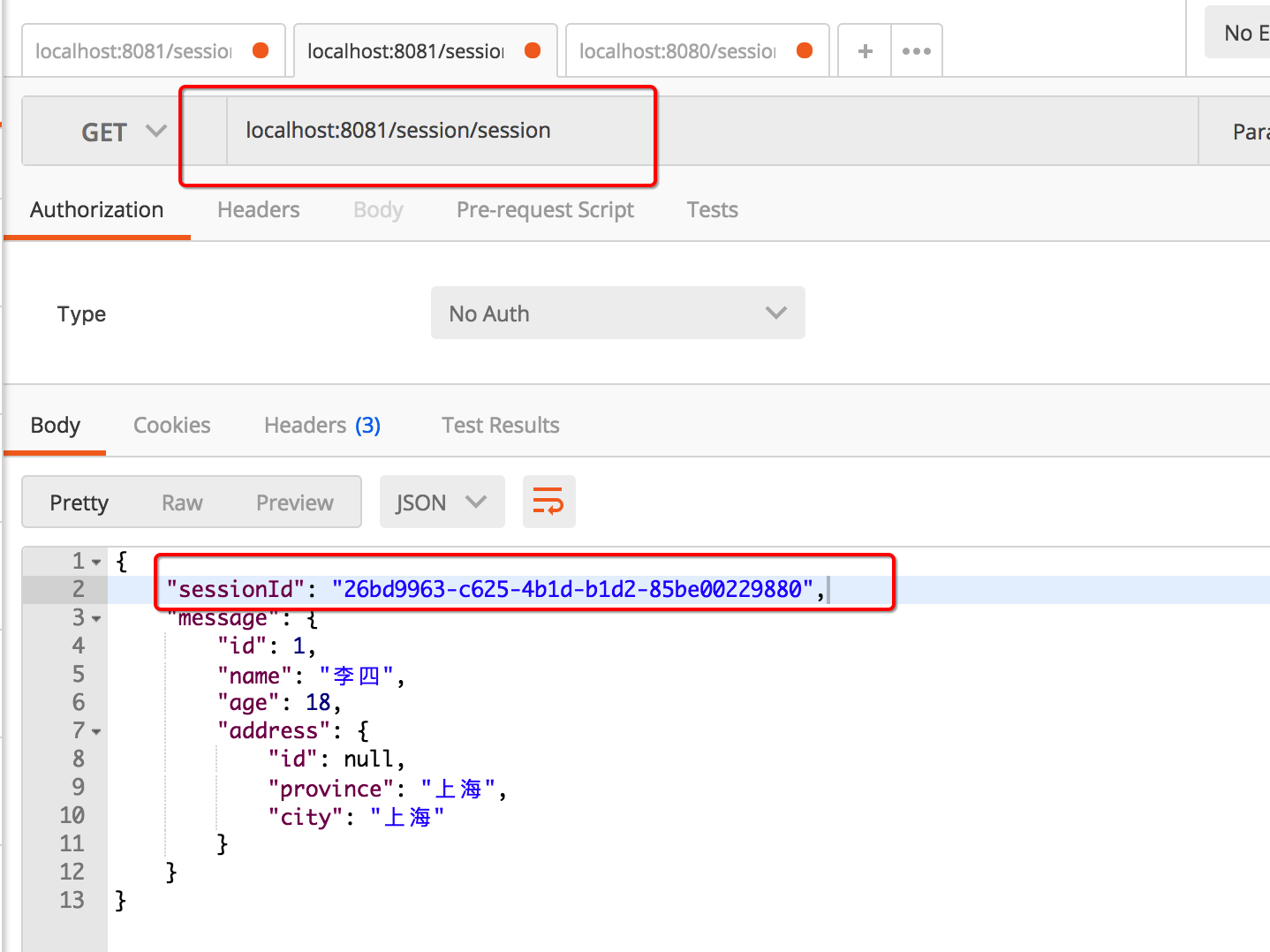Switch to response Cookies tab
The image size is (1270, 952).
tap(171, 426)
